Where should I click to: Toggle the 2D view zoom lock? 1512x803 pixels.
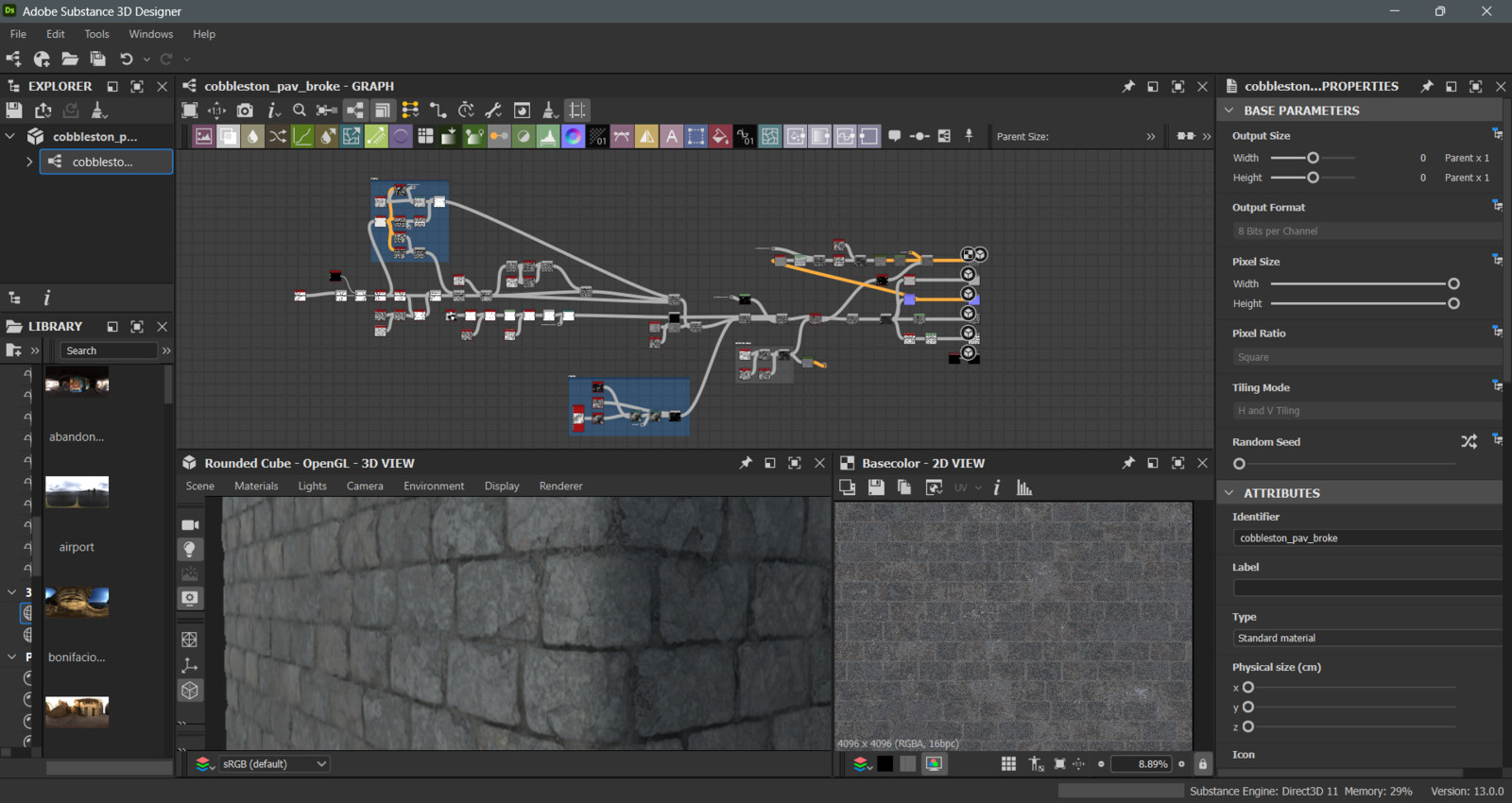[1202, 763]
